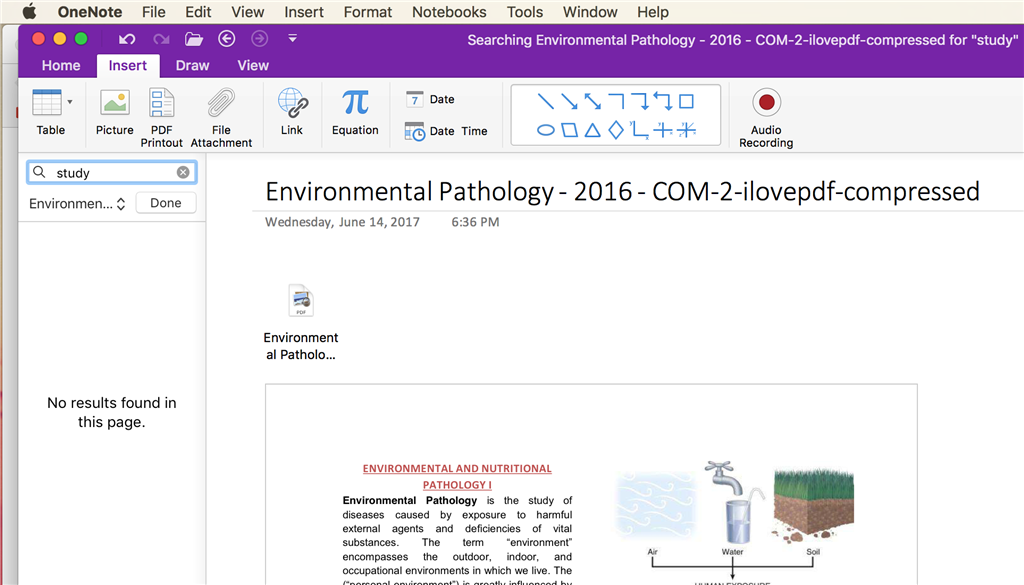The height and width of the screenshot is (585, 1024).
Task: Click the 'No results found in this page.' message
Action: pos(112,412)
